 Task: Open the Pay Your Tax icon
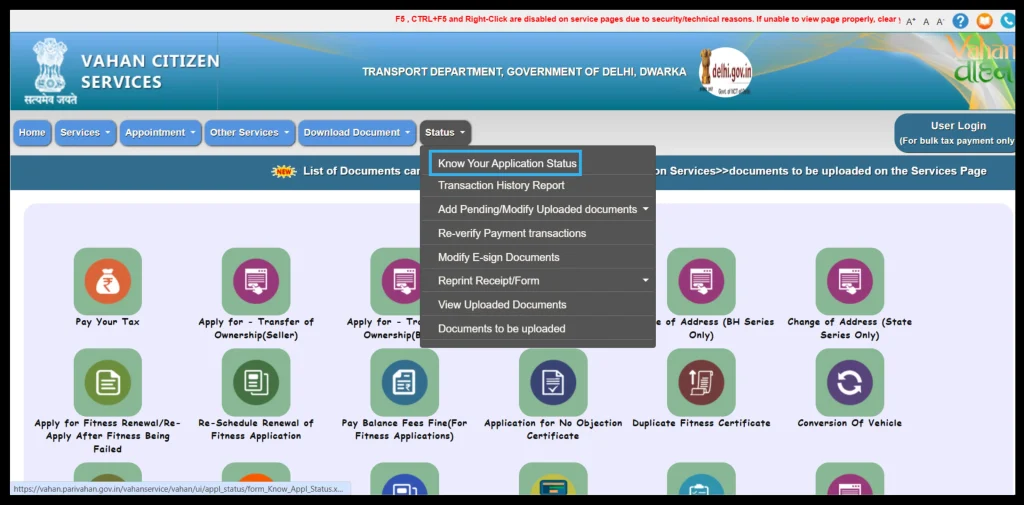[108, 282]
